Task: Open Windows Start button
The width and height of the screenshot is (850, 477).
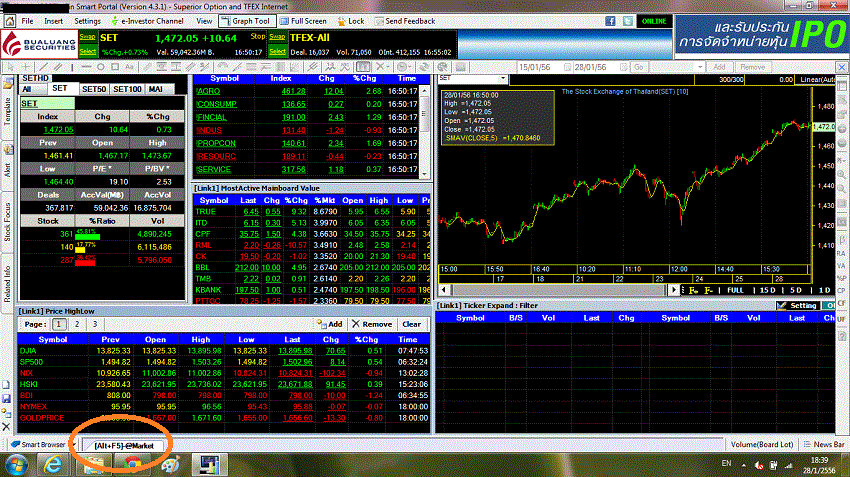Action: (16, 465)
